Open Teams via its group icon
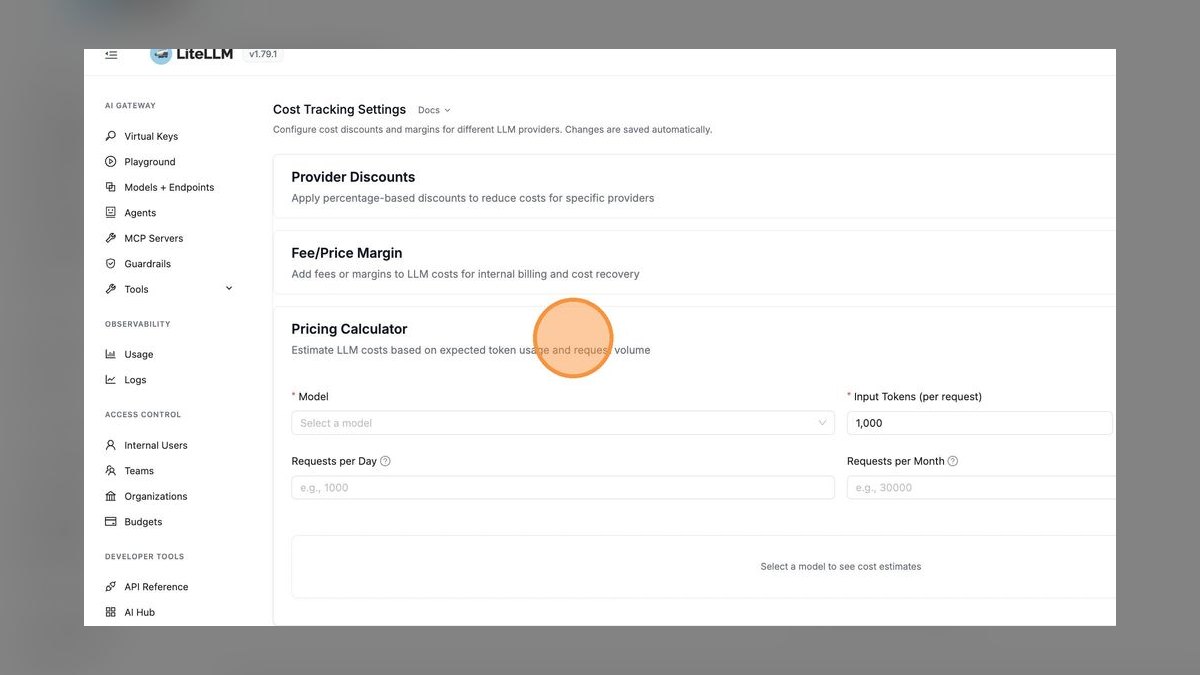Image resolution: width=1200 pixels, height=675 pixels. tap(111, 471)
